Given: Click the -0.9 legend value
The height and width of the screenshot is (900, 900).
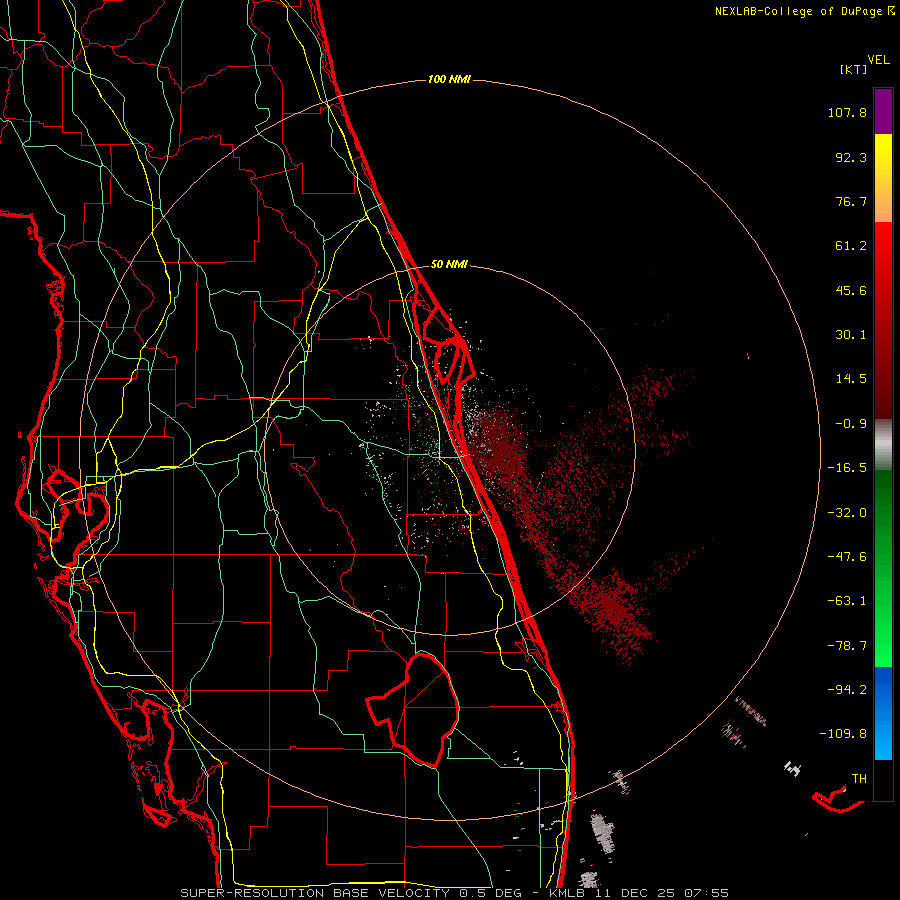Looking at the screenshot, I should 851,424.
